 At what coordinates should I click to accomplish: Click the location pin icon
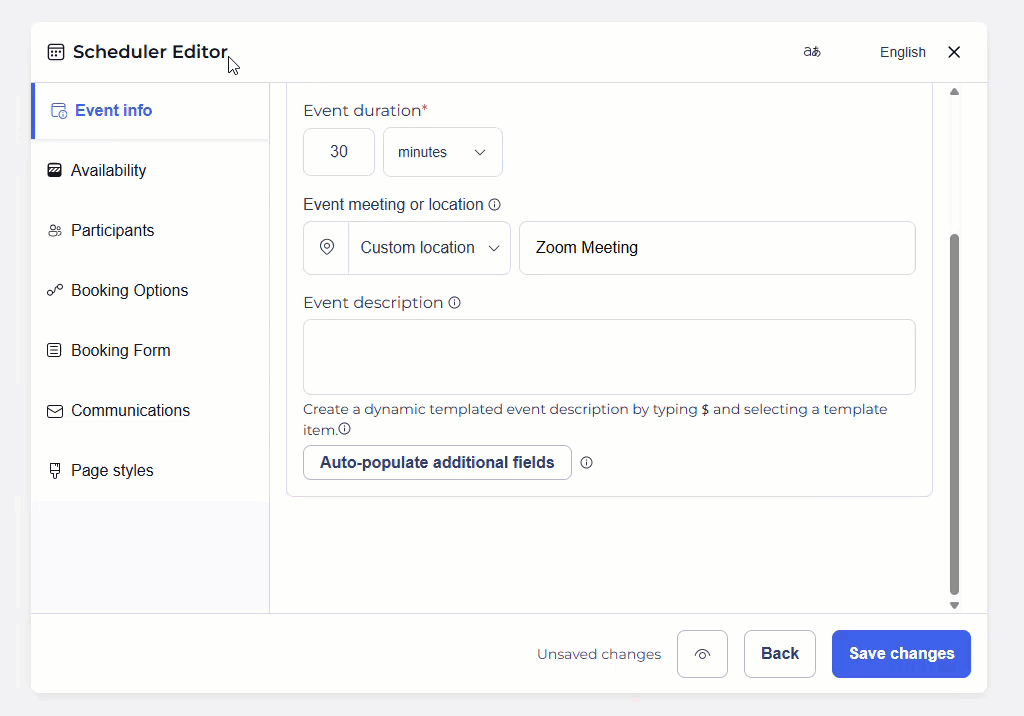(326, 248)
